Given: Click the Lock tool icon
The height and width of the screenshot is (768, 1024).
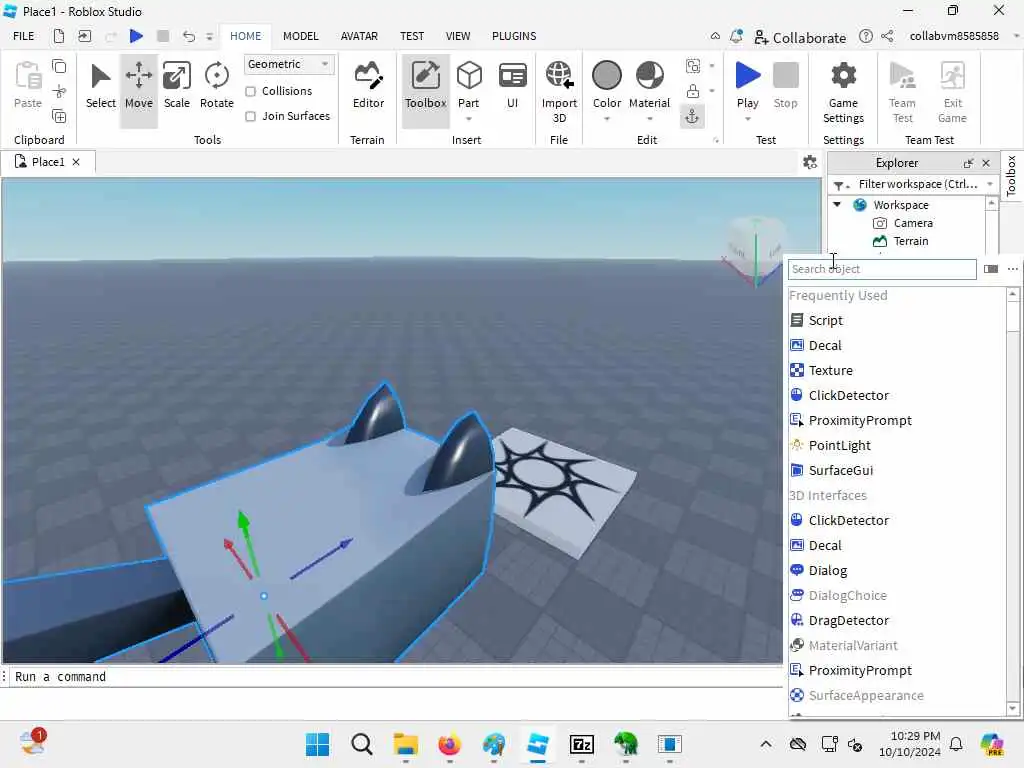Looking at the screenshot, I should [693, 91].
